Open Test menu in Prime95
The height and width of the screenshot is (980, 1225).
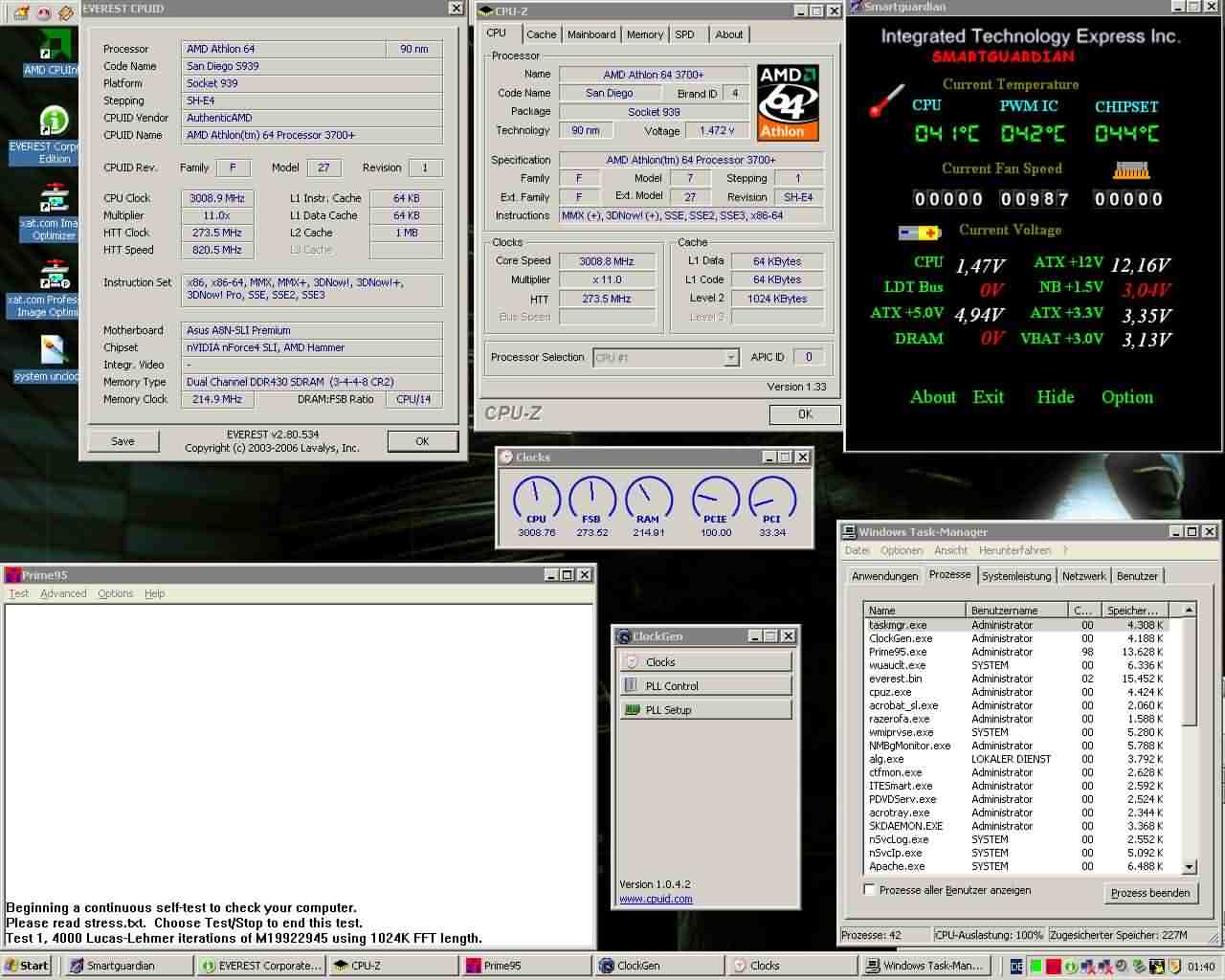coord(18,594)
